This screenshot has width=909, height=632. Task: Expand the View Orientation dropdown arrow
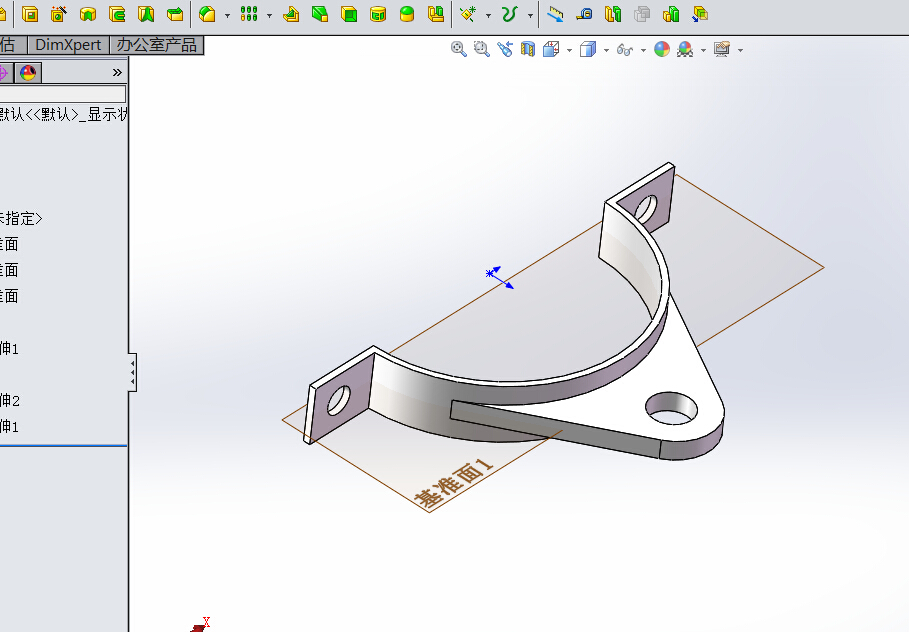pos(569,50)
